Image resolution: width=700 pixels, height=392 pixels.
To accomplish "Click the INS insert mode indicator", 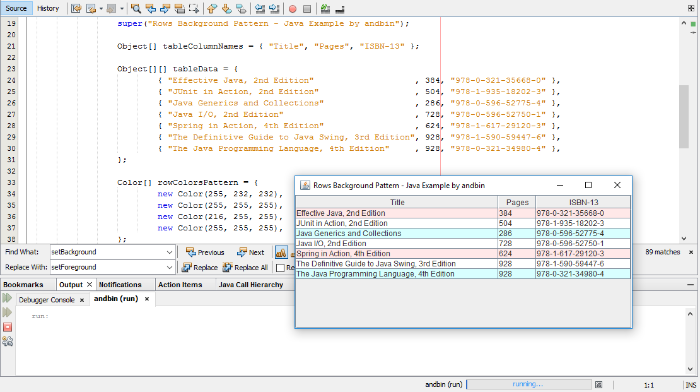I will coord(691,385).
